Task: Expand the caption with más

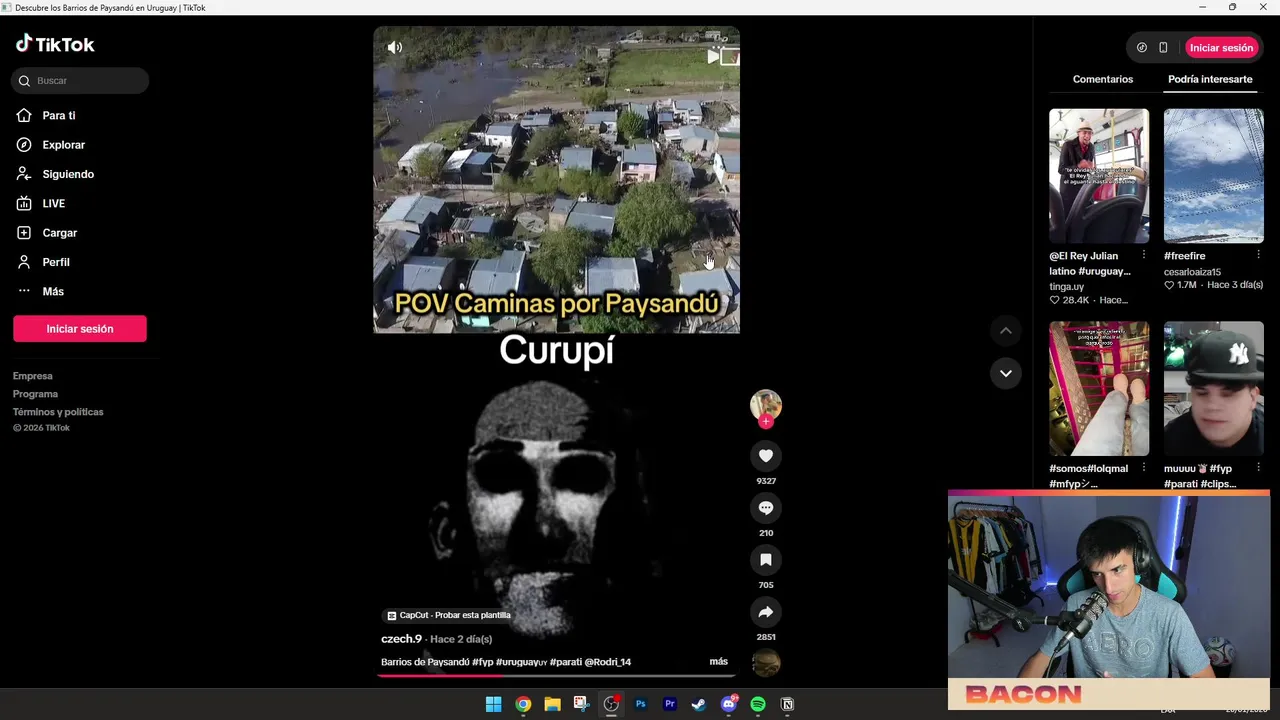Action: 718,662
